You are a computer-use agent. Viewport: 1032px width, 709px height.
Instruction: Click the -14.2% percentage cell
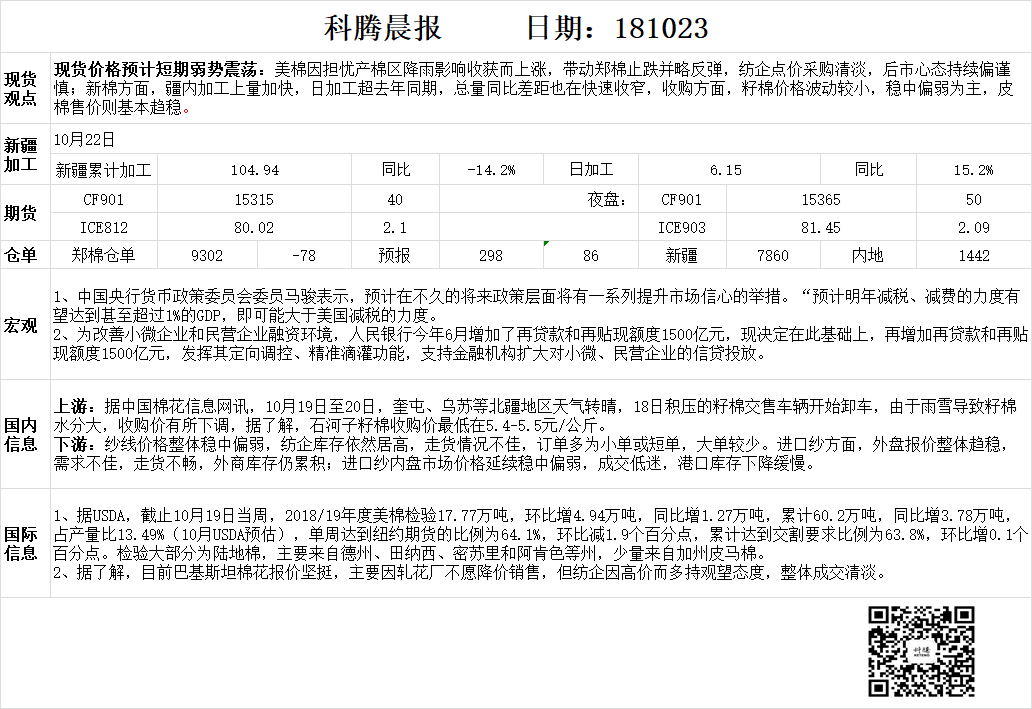(491, 170)
